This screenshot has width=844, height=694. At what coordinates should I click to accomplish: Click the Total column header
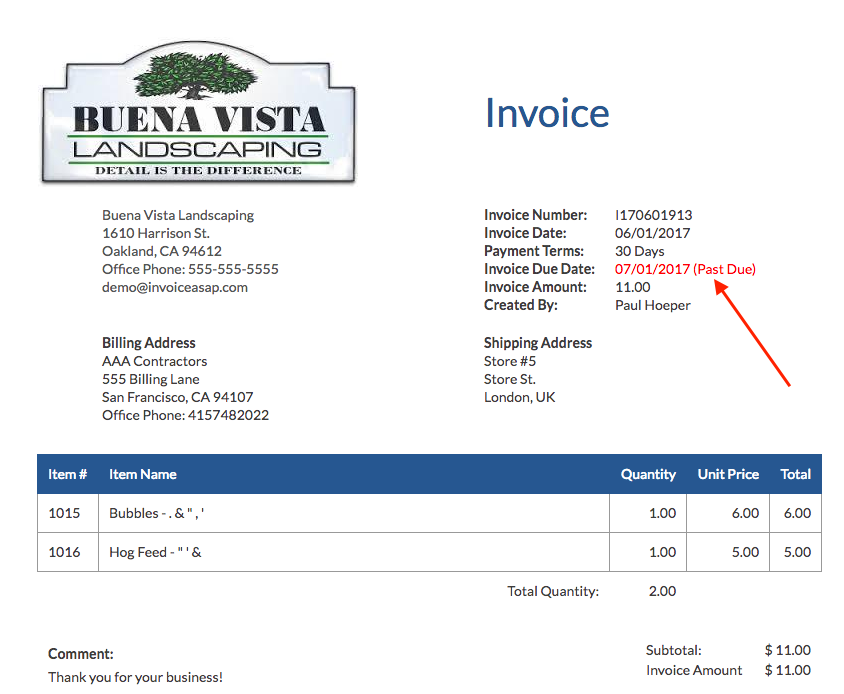[x=795, y=474]
